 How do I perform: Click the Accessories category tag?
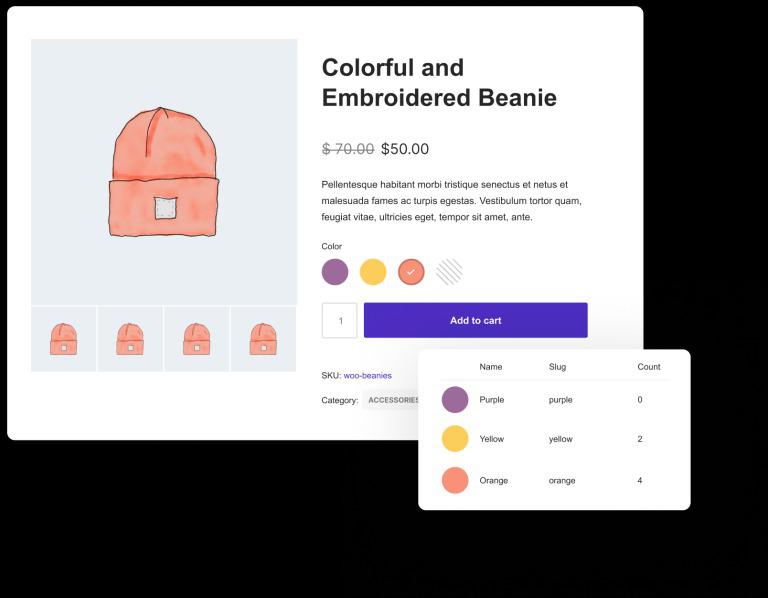click(x=391, y=400)
